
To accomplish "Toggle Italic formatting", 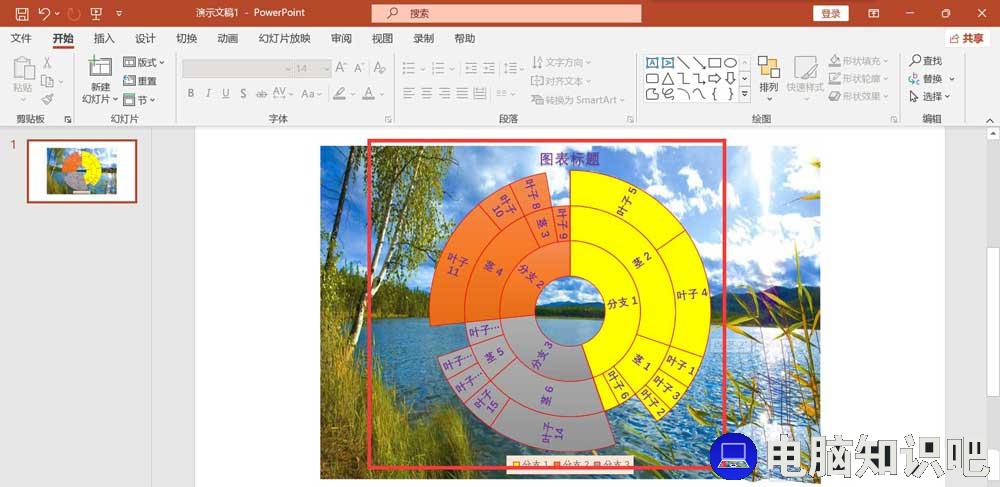I will coord(208,93).
